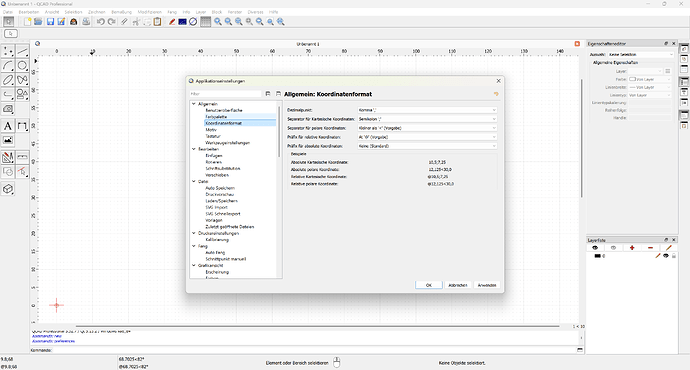Reset settings with orange arrow icon
The width and height of the screenshot is (690, 370).
tap(496, 94)
